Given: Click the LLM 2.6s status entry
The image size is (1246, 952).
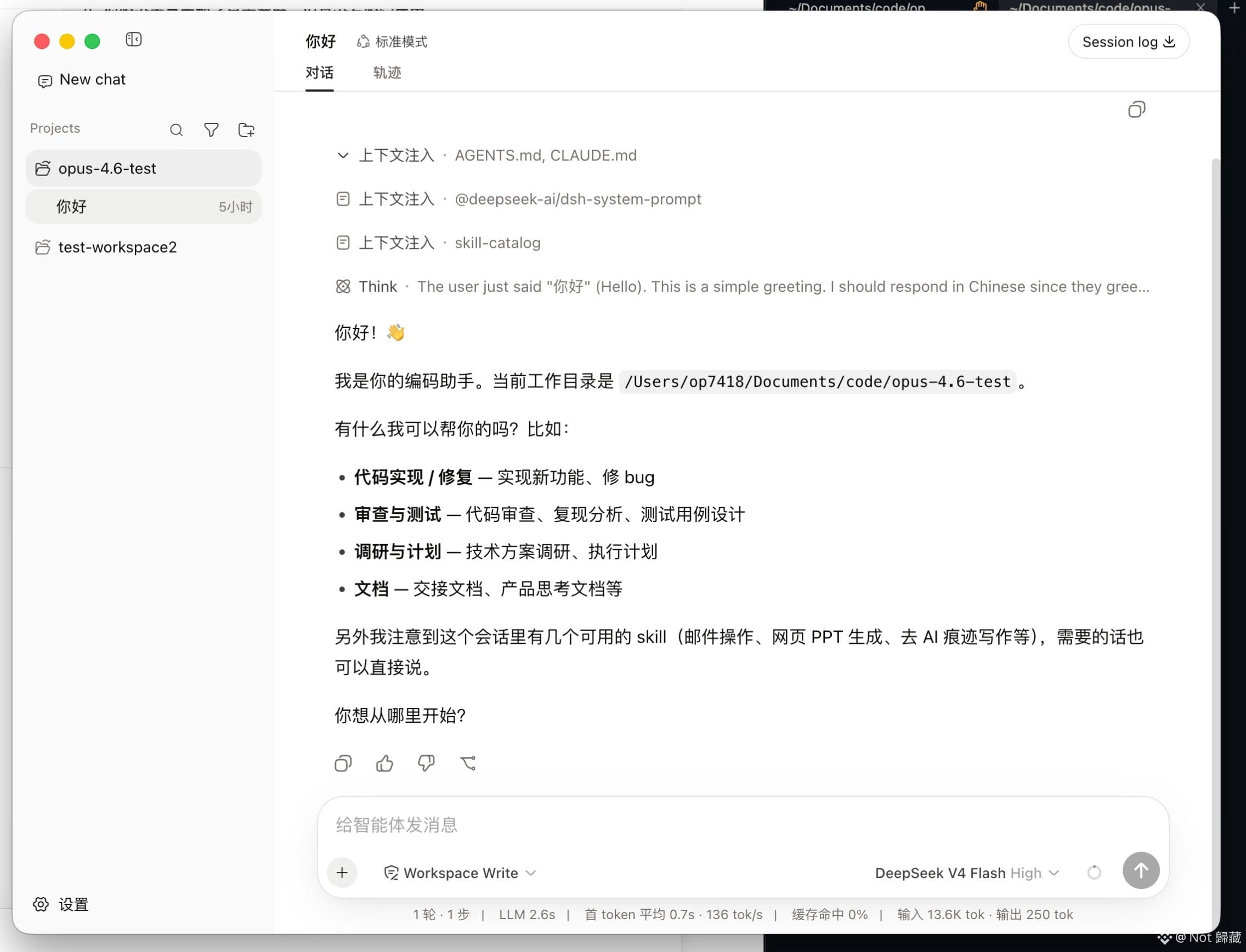Looking at the screenshot, I should tap(527, 915).
